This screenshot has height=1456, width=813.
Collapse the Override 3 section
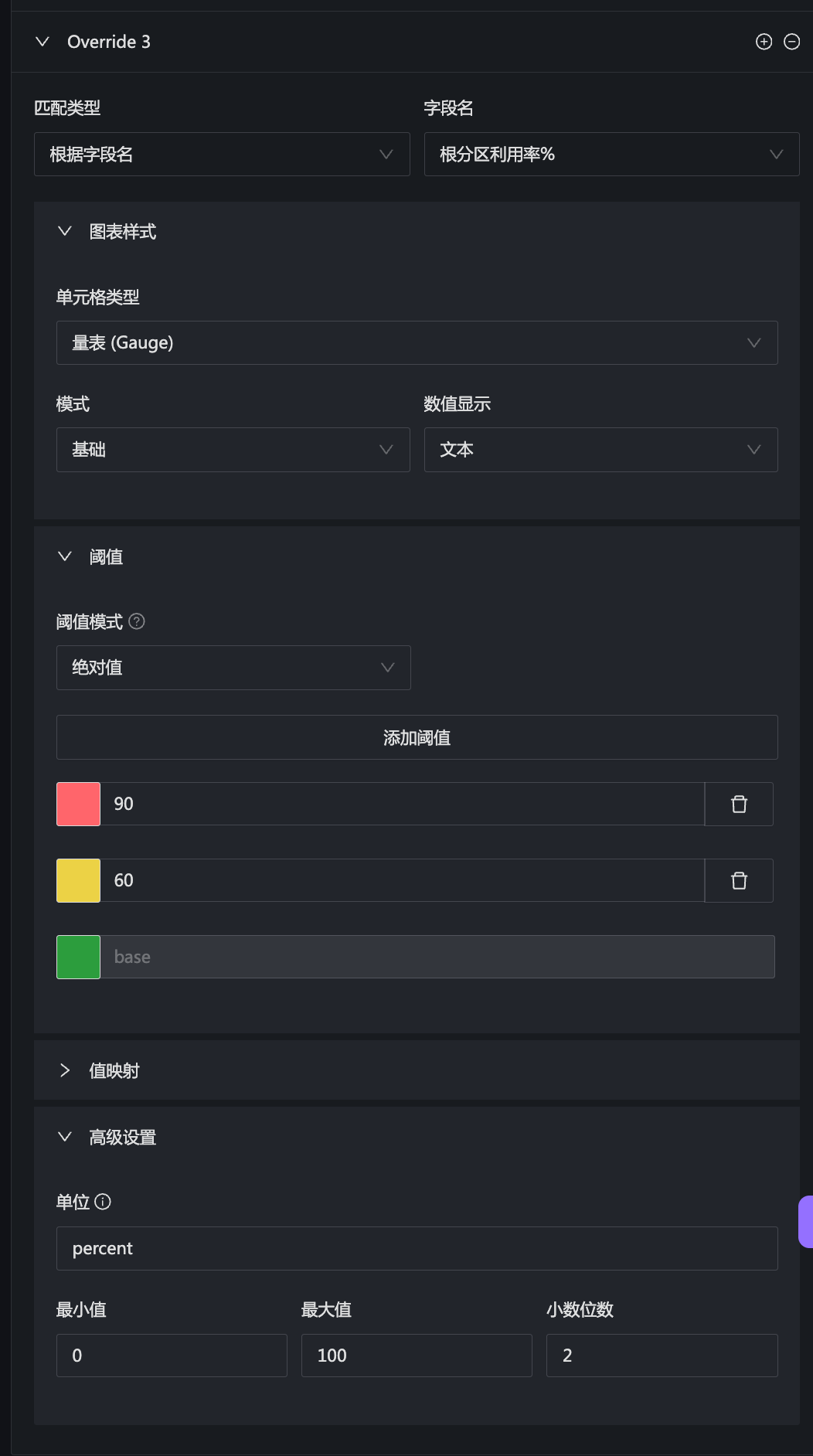43,42
